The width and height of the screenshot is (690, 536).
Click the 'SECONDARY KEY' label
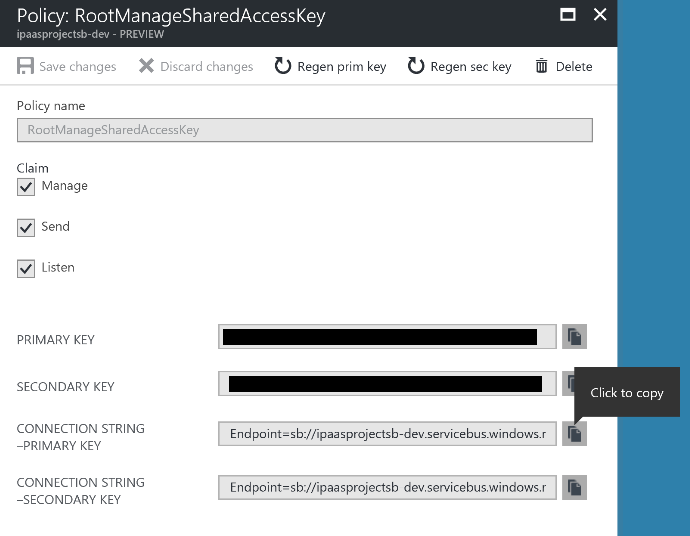click(x=66, y=386)
